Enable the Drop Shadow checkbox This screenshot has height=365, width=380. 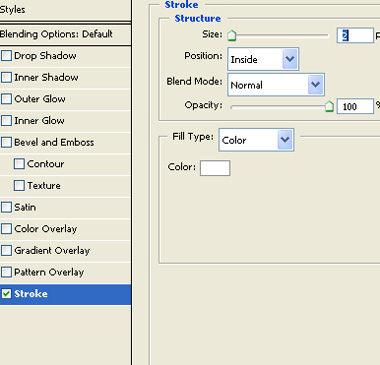coord(6,56)
